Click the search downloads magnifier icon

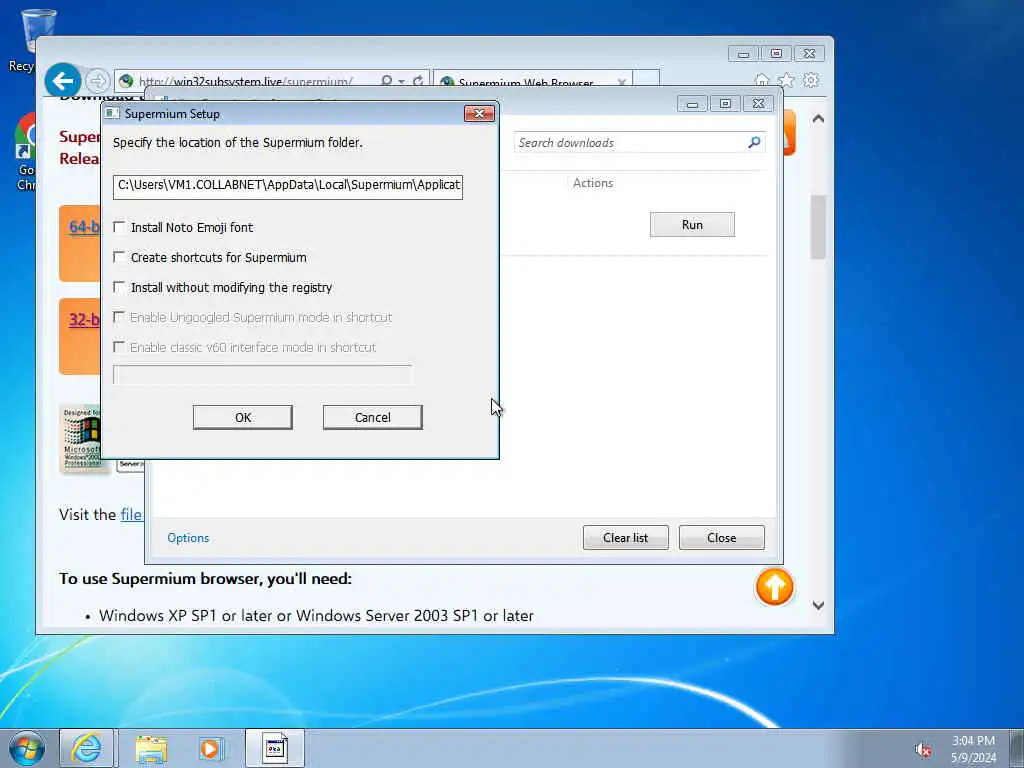tap(754, 142)
